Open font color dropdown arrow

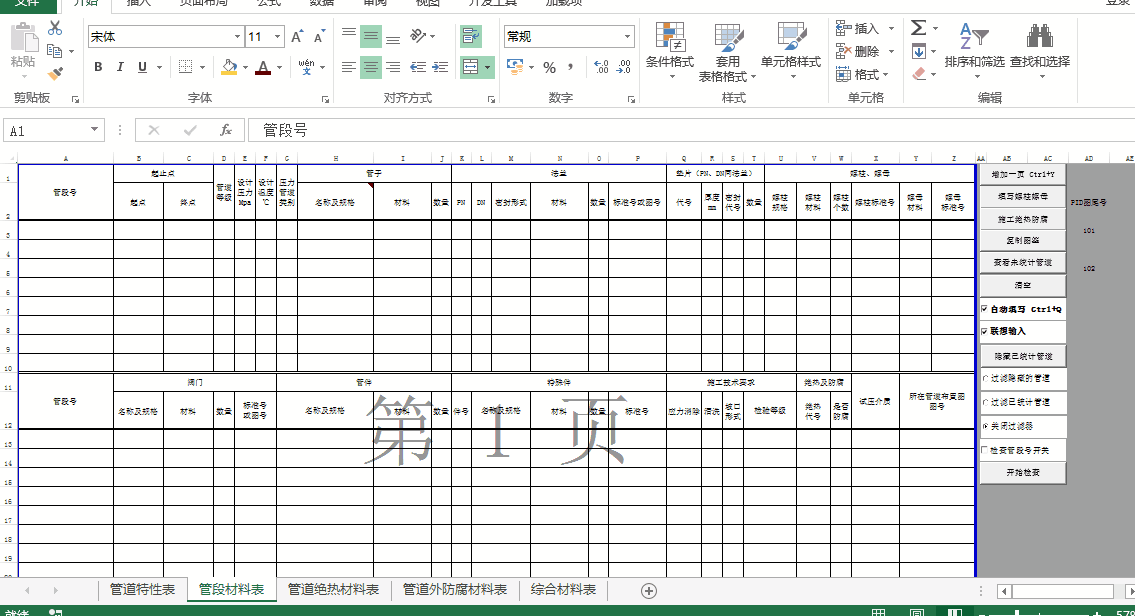coord(279,67)
